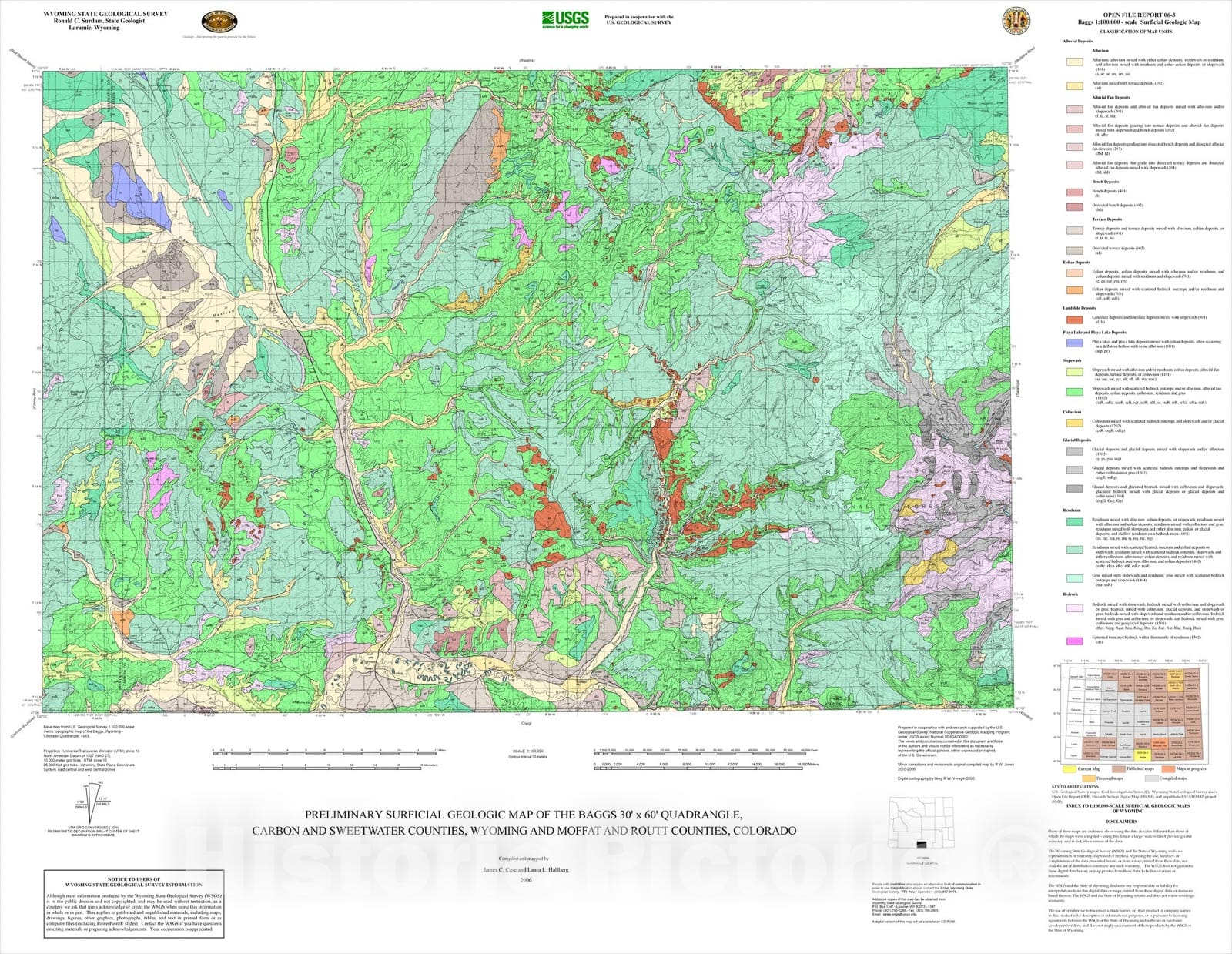This screenshot has height=954, width=1232.
Task: Click the USGS logo at top center
Action: (565, 19)
